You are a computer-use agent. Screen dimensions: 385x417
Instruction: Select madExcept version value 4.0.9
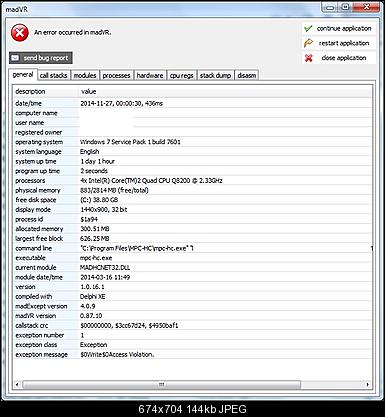(88, 306)
